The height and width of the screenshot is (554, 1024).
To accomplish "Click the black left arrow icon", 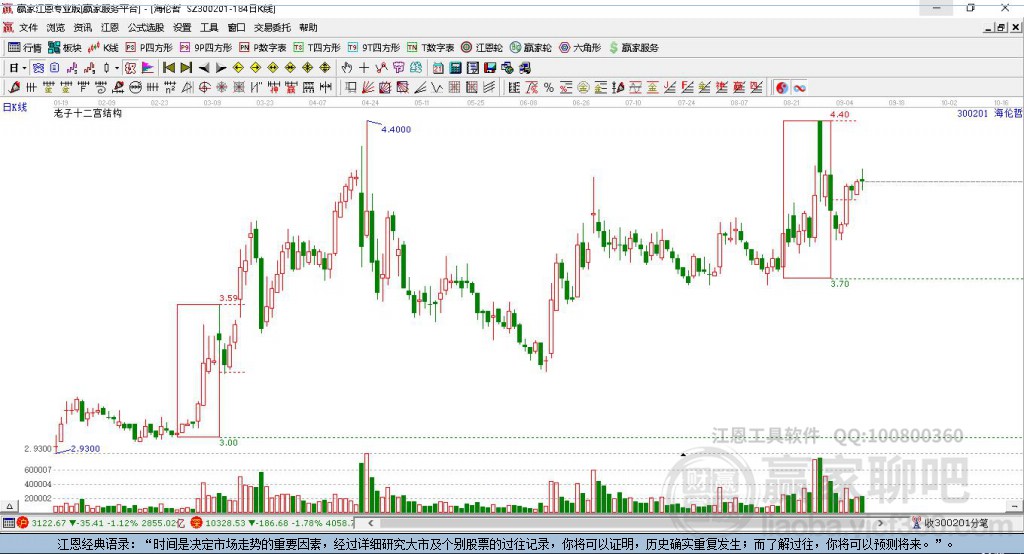I will (204, 68).
